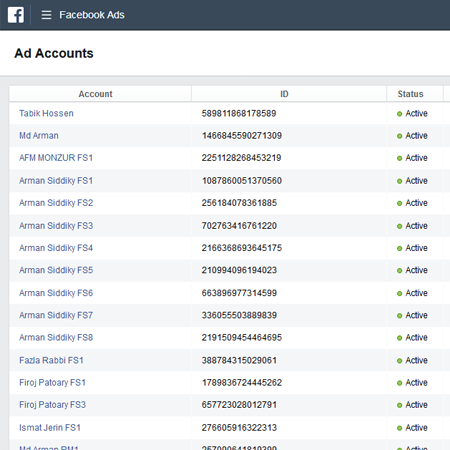450x450 pixels.
Task: Select the AFM MONZUR FS1 account
Action: (x=56, y=158)
